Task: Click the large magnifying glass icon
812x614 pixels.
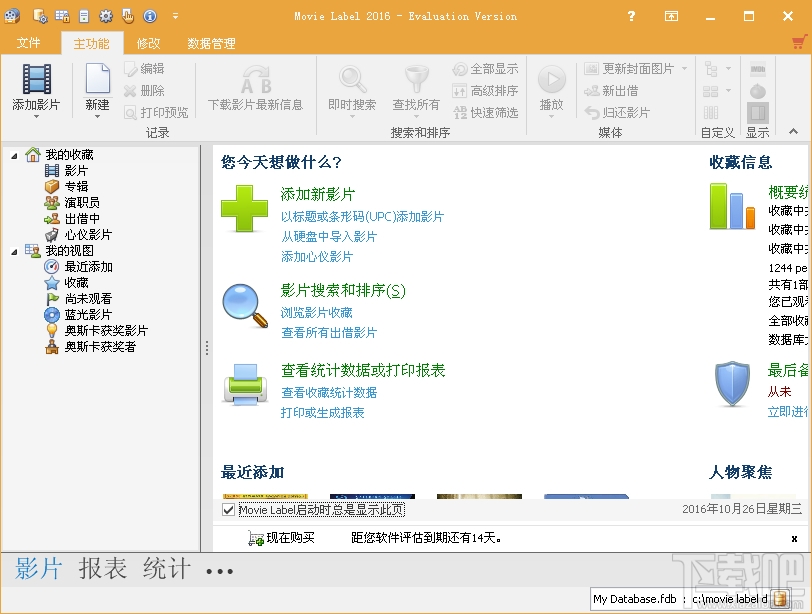Action: (245, 305)
